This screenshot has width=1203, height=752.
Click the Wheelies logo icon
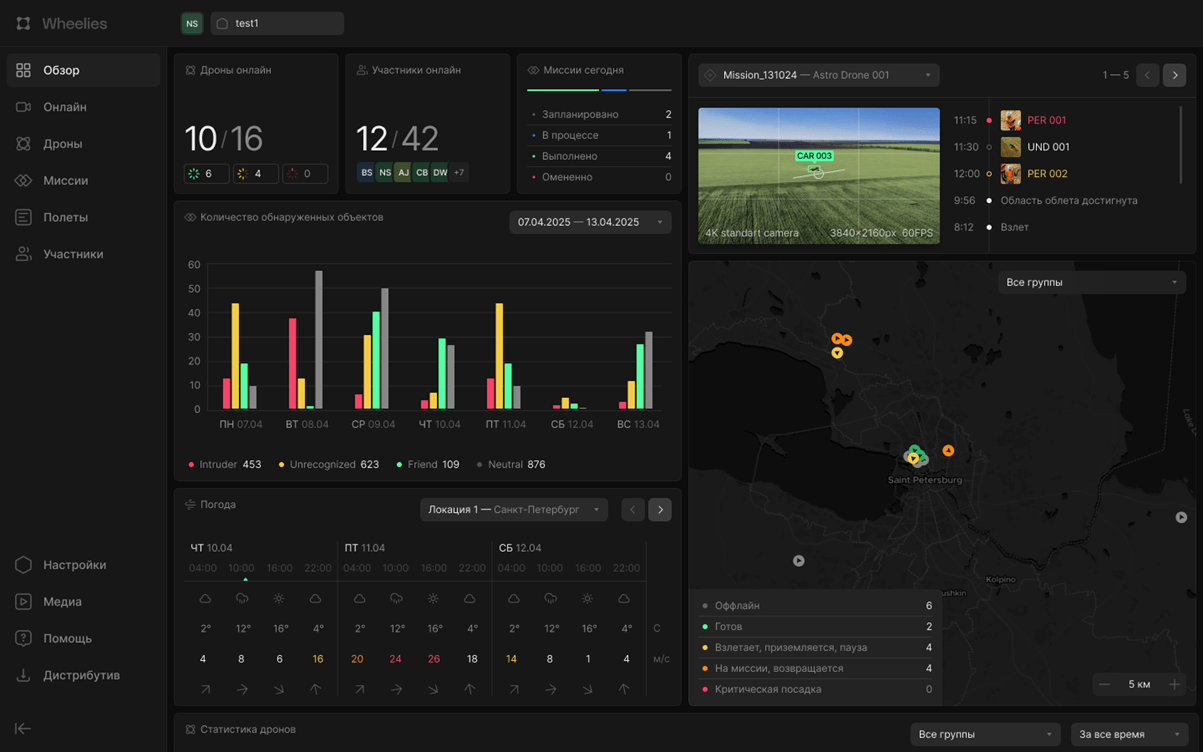tap(23, 23)
